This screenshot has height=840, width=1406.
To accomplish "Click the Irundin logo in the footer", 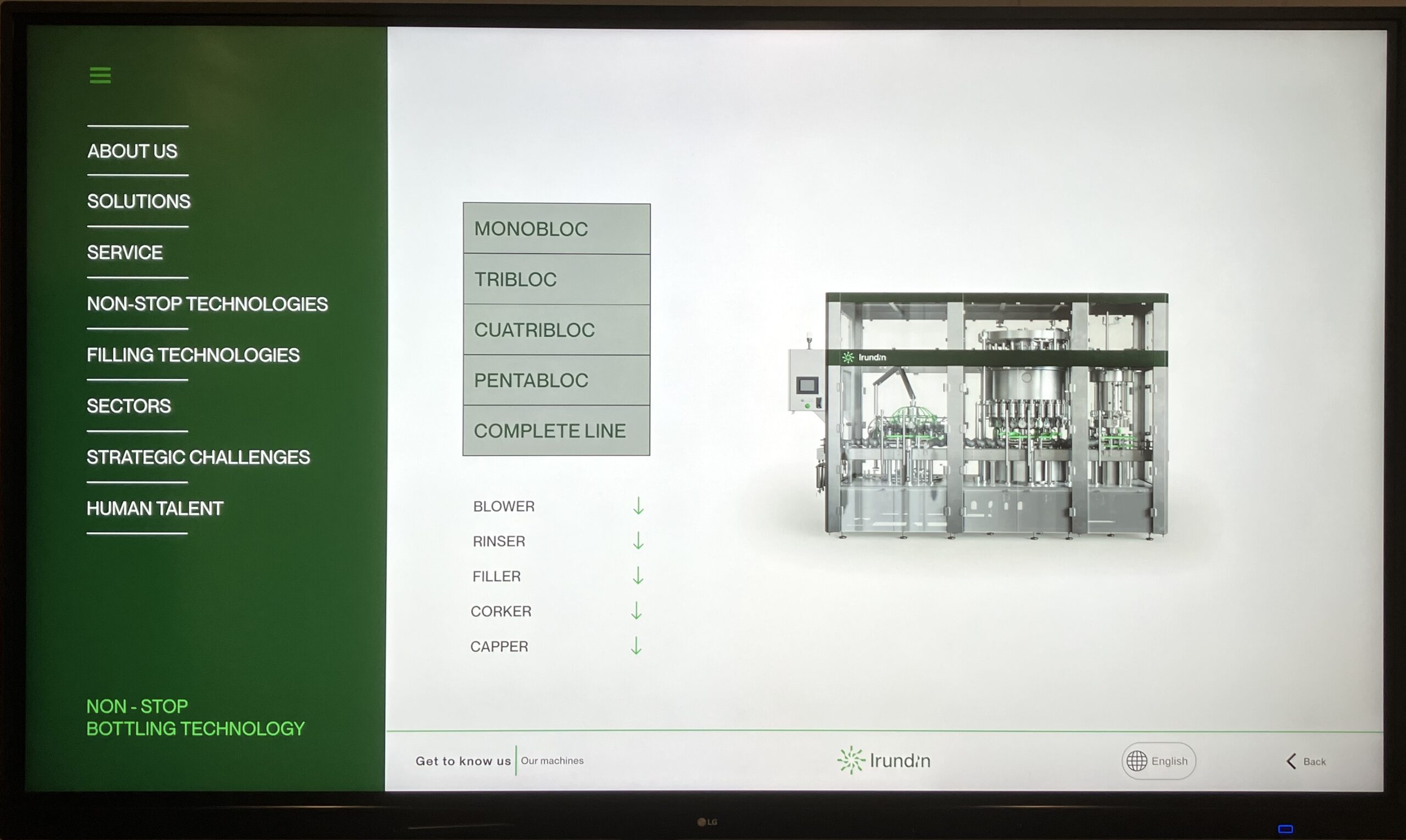I will (x=884, y=760).
